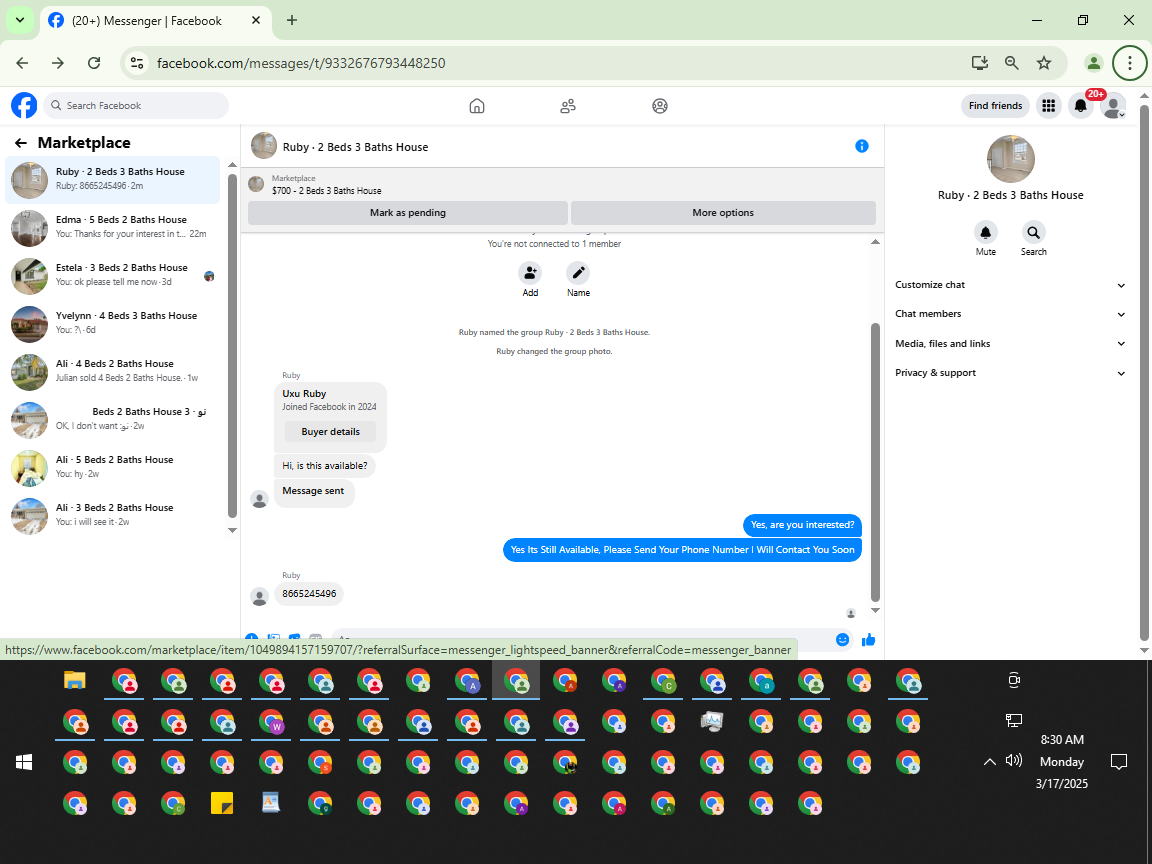The width and height of the screenshot is (1152, 864).
Task: Click the Name edit pencil icon
Action: pos(578,273)
